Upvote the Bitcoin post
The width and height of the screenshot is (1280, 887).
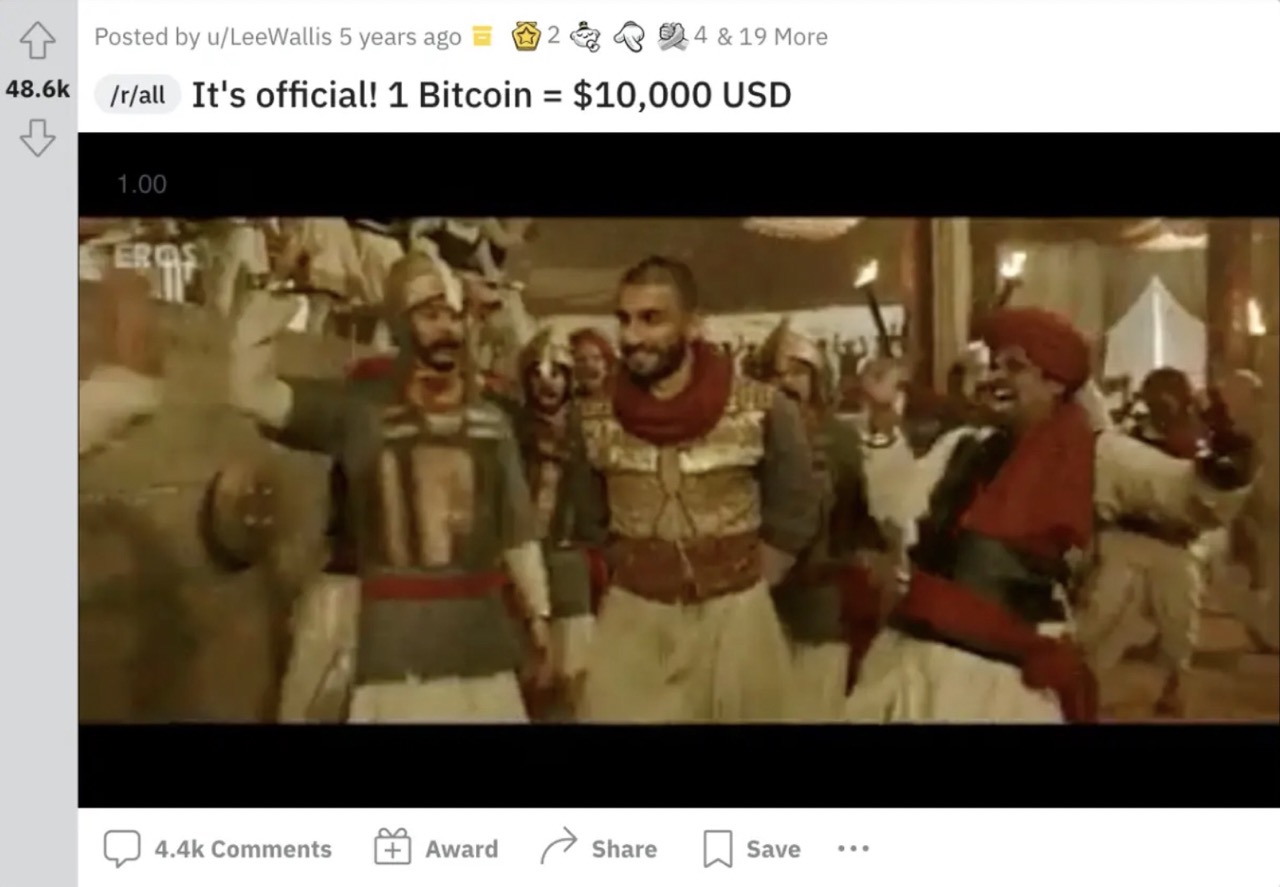tap(37, 41)
